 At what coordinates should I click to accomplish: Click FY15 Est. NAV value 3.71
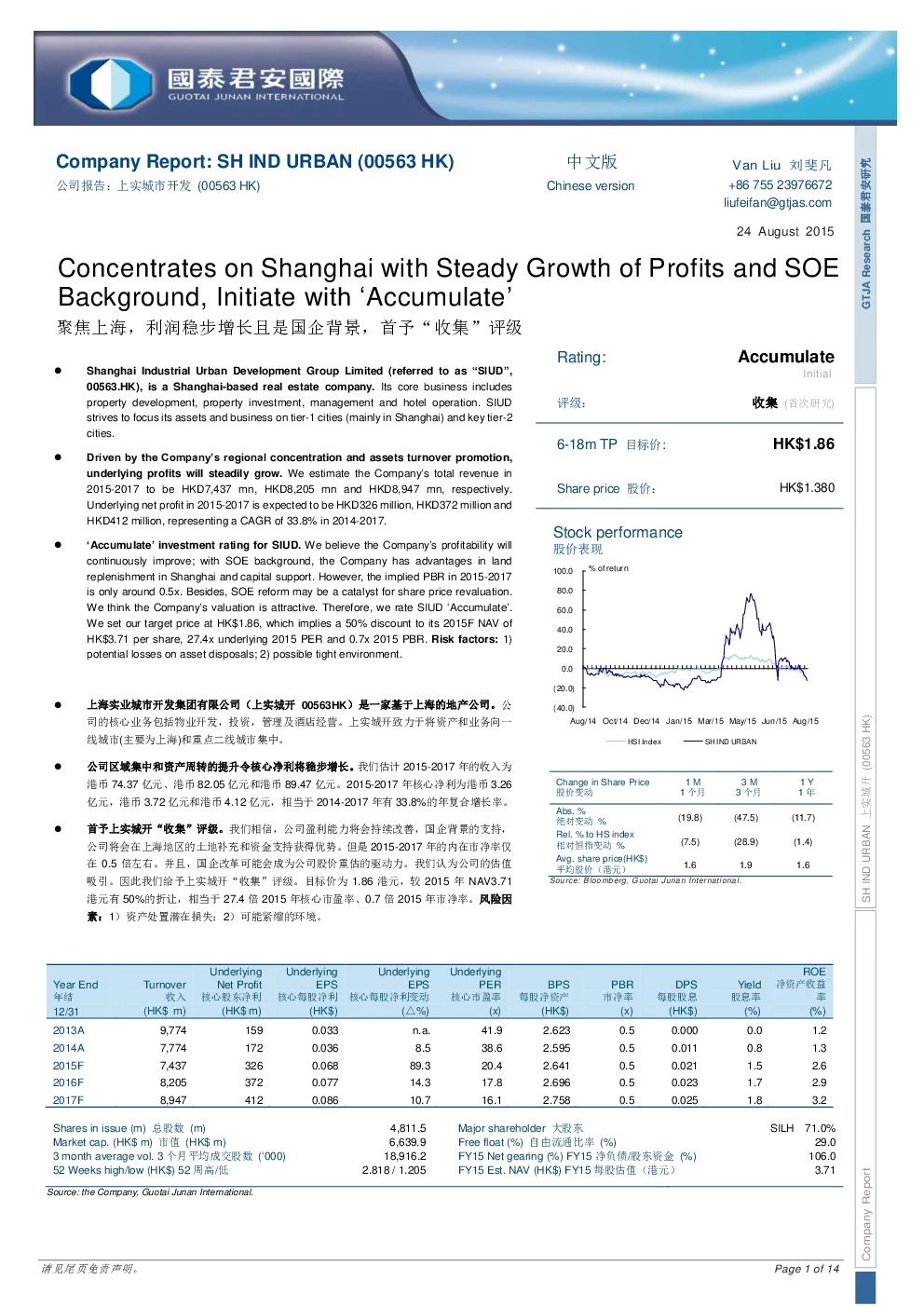point(825,1171)
